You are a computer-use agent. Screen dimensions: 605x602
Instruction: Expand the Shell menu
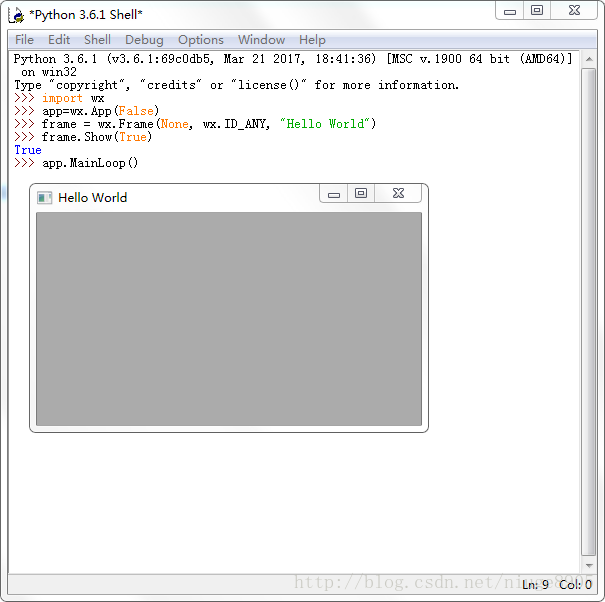pyautogui.click(x=97, y=40)
